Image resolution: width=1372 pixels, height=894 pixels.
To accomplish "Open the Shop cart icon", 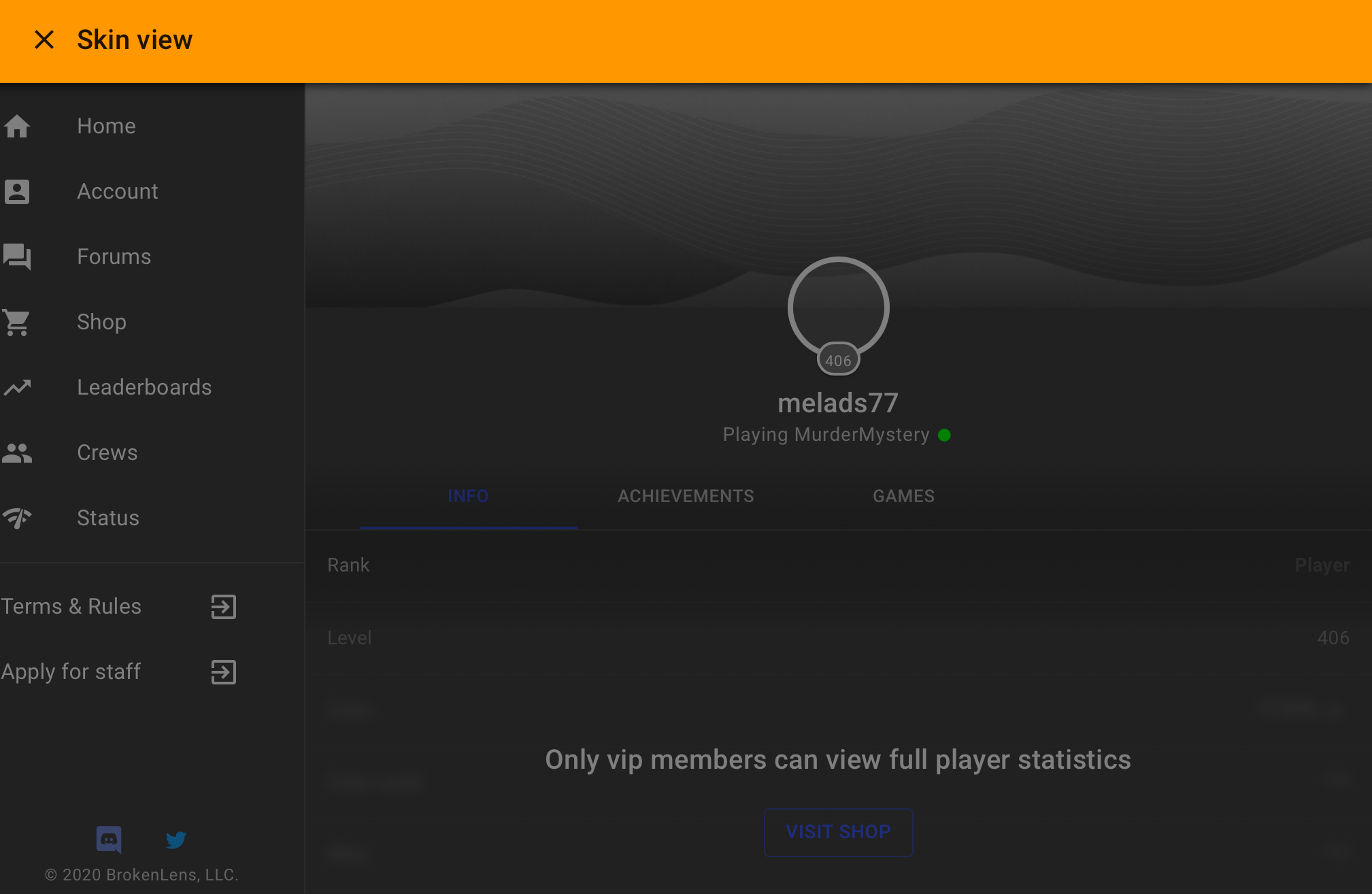I will (x=17, y=322).
